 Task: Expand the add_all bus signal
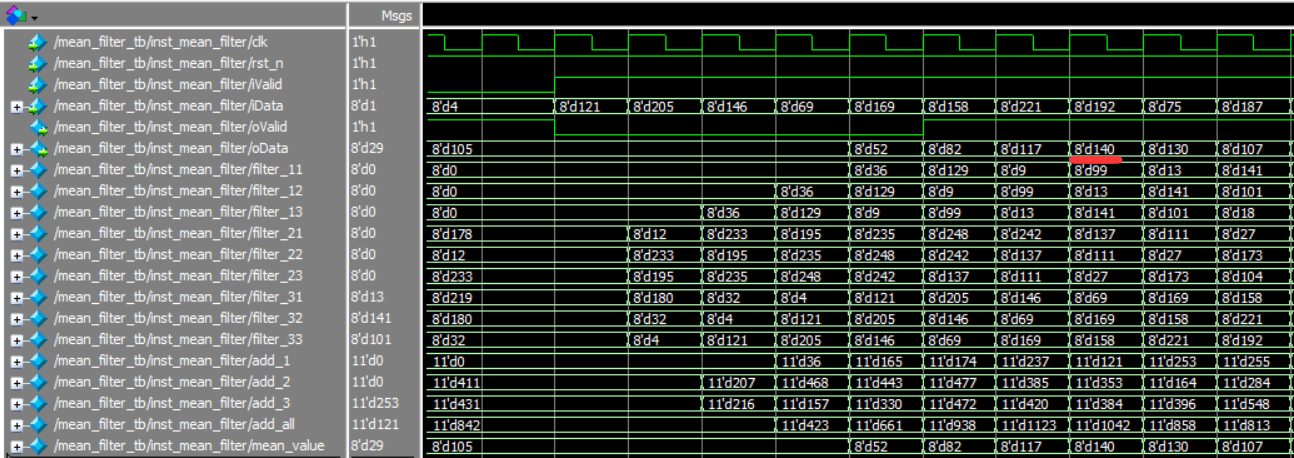click(x=16, y=424)
